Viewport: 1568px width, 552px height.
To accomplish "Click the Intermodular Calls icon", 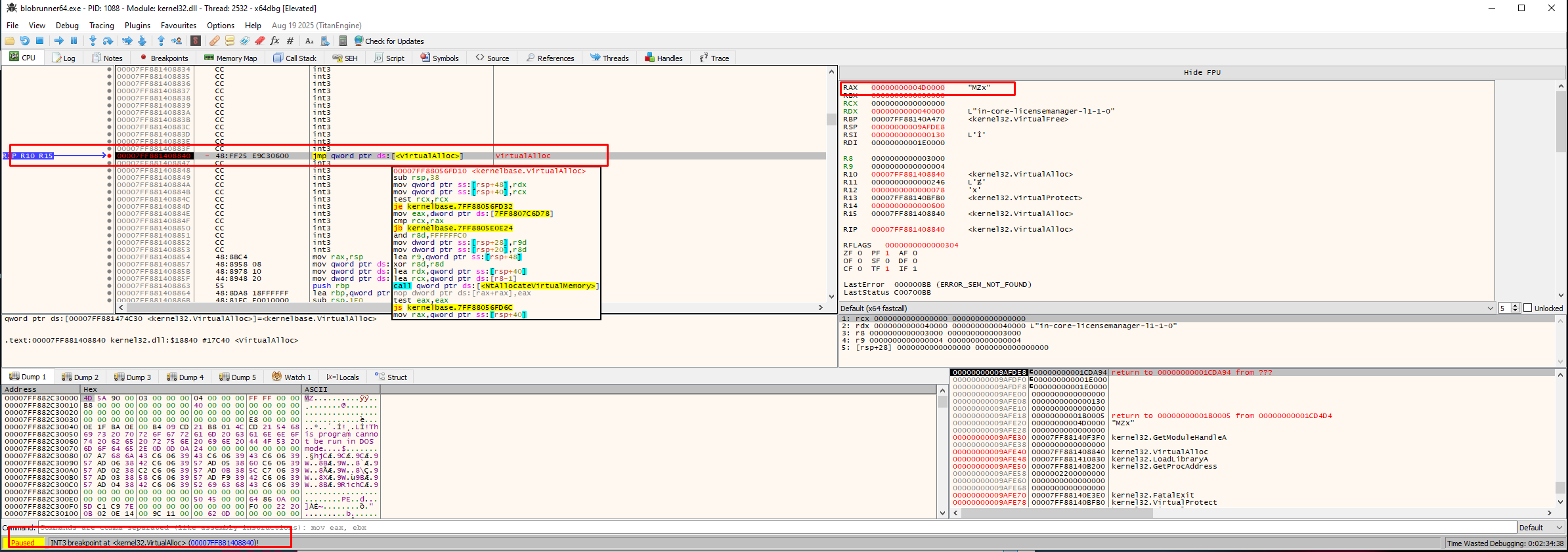I will [324, 41].
